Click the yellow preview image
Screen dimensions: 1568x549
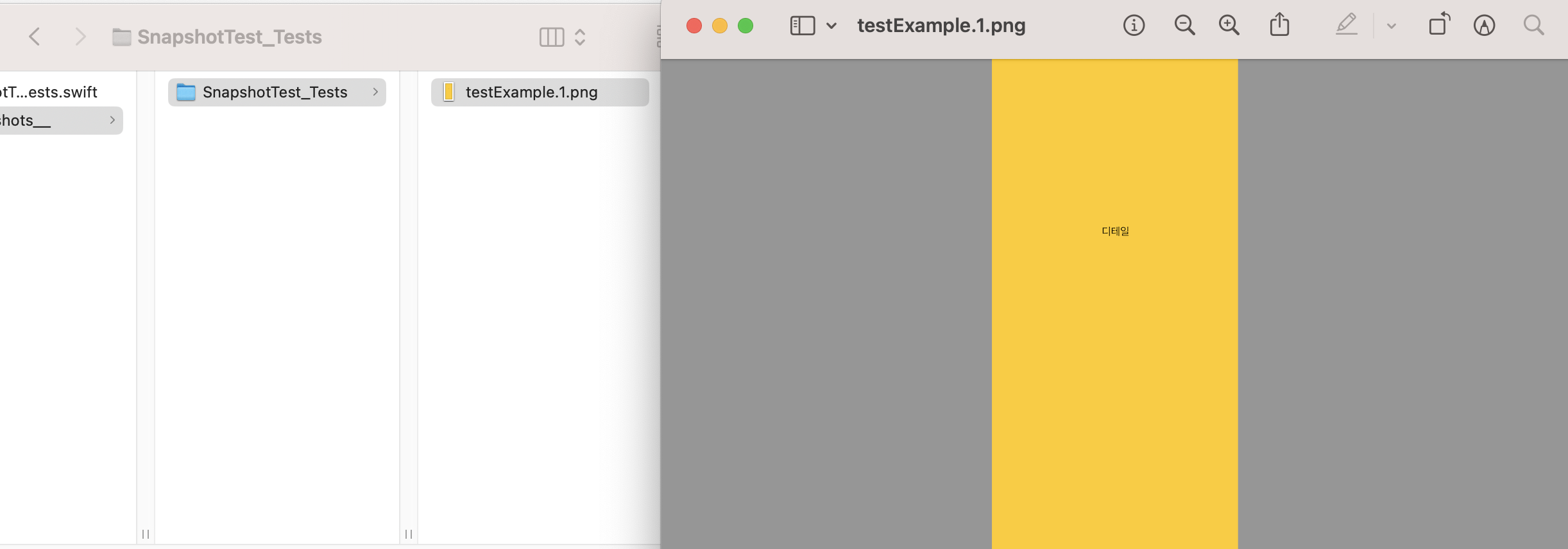tap(1115, 304)
